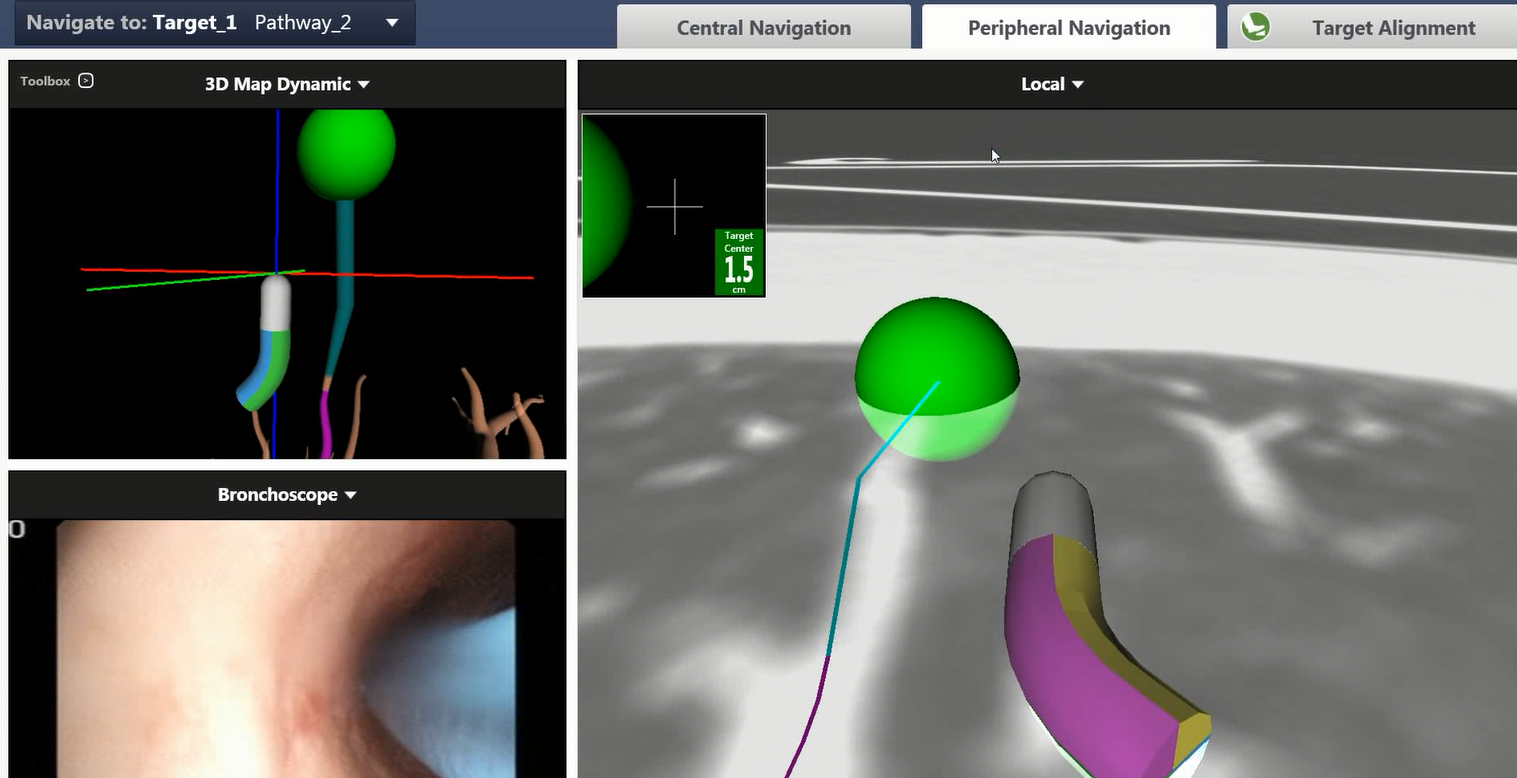
Task: Click the white crosshair in the target inset
Action: [x=675, y=207]
